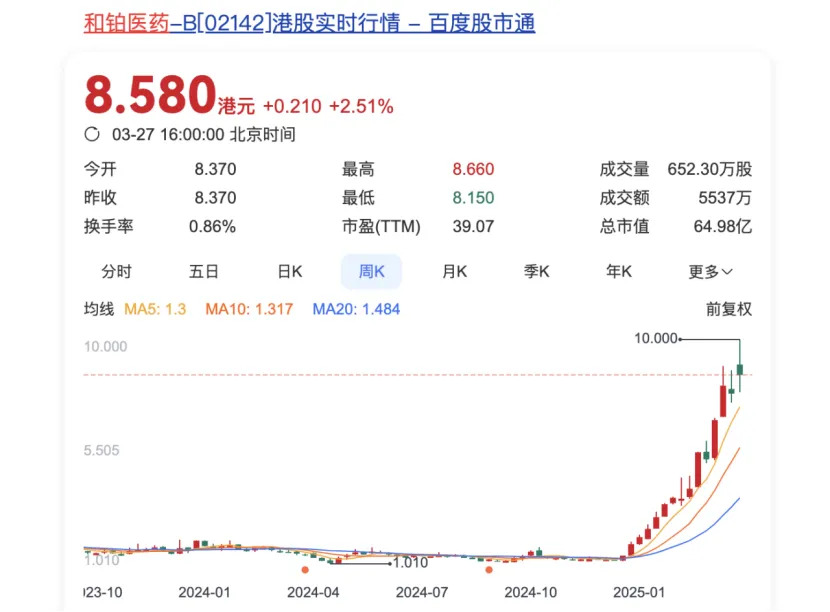
Task: Select the 五日 chart tab
Action: [x=203, y=271]
